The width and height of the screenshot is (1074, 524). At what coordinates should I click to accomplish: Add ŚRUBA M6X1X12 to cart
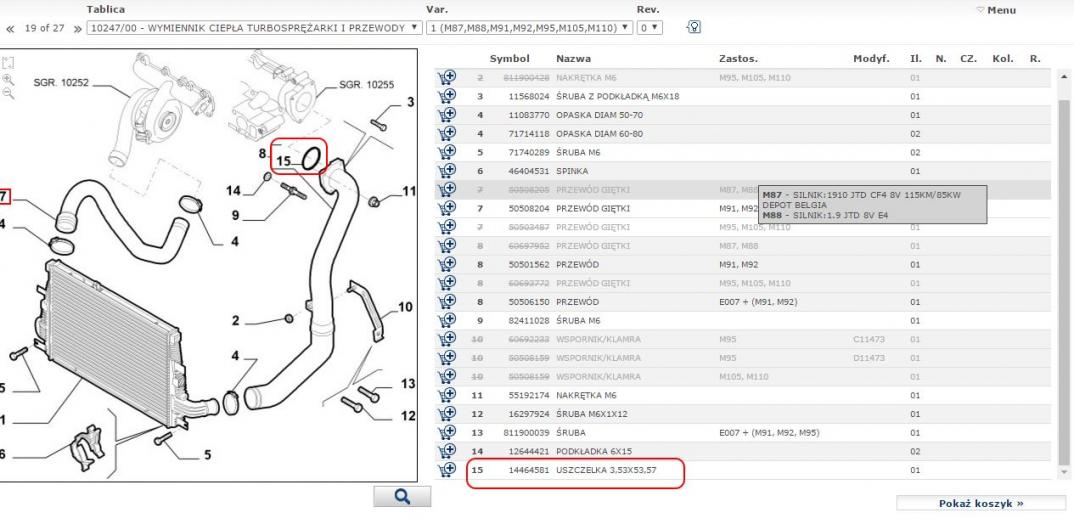[x=447, y=414]
